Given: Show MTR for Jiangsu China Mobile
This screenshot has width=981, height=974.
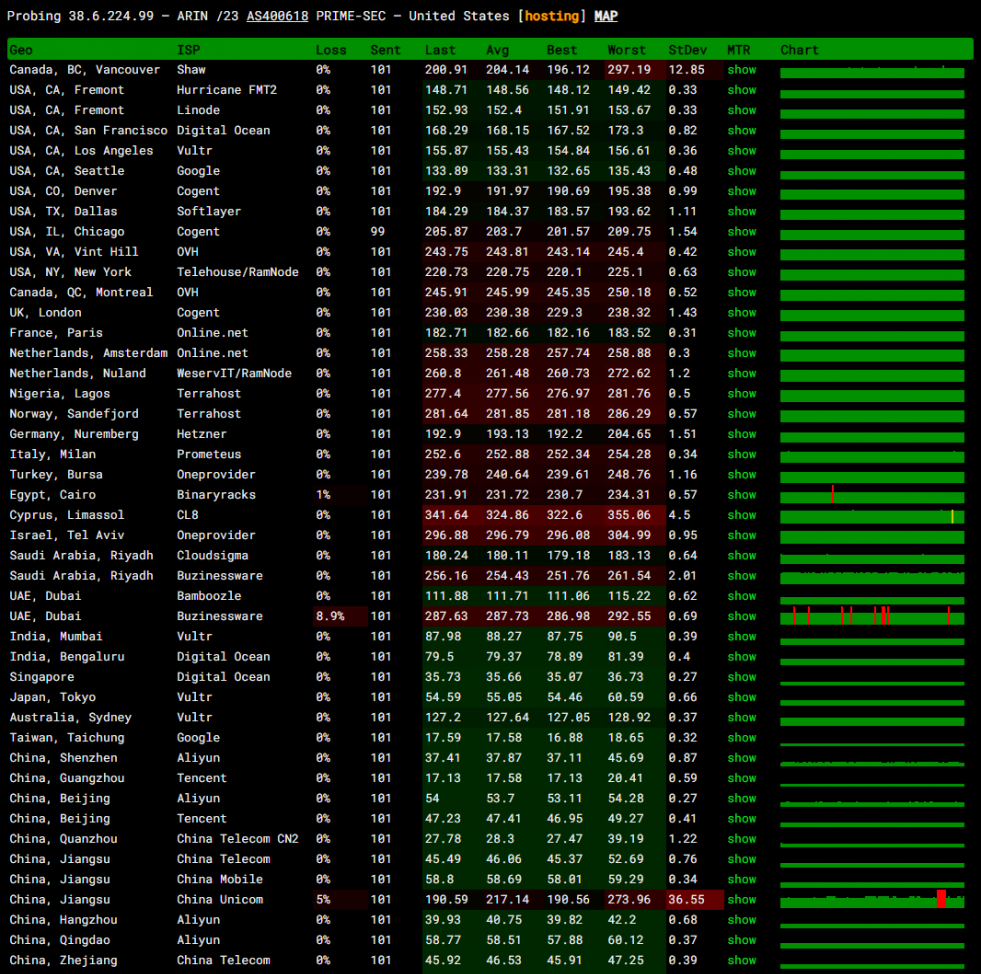Looking at the screenshot, I should [x=741, y=879].
